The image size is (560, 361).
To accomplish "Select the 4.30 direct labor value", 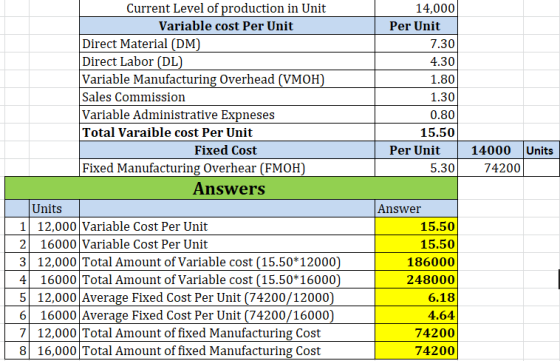I will pyautogui.click(x=416, y=61).
